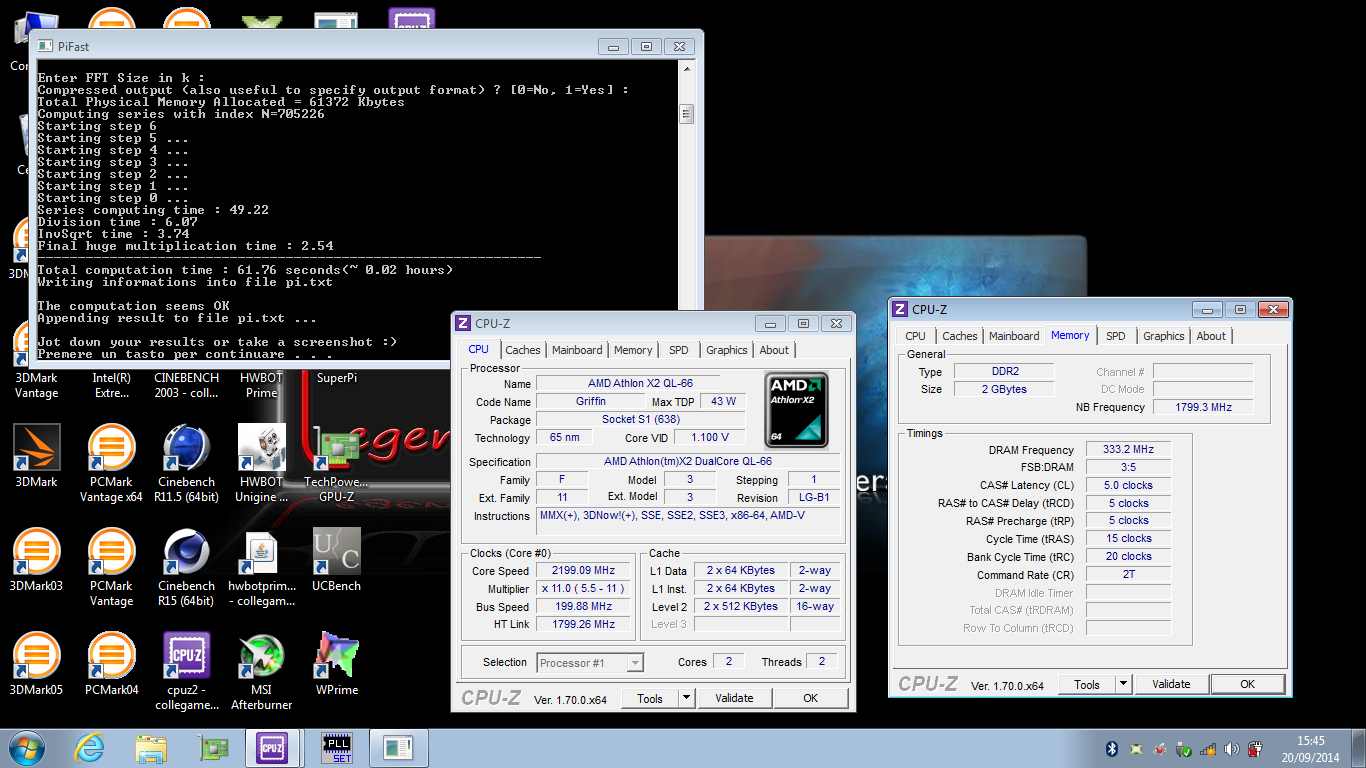Image resolution: width=1366 pixels, height=768 pixels.
Task: Launch the UCBench desktop icon
Action: 336,560
